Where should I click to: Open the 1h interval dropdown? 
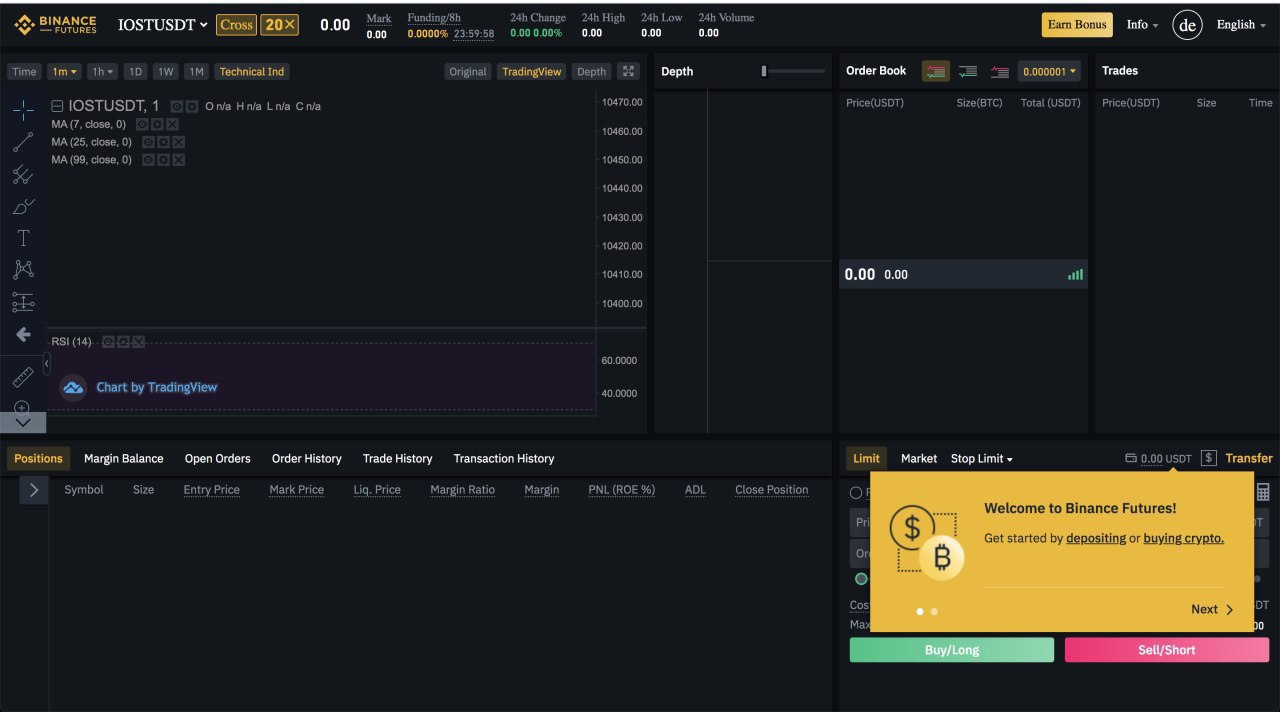point(102,71)
